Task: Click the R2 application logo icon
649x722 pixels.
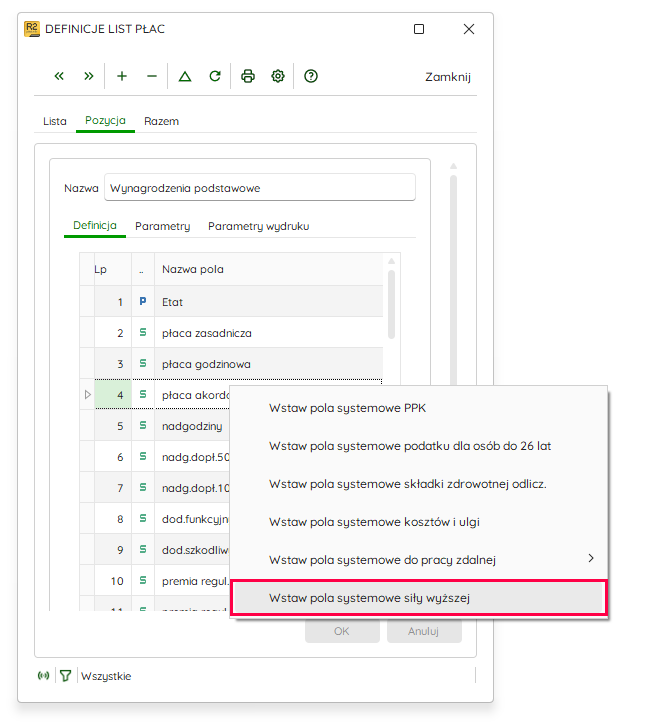Action: point(32,29)
